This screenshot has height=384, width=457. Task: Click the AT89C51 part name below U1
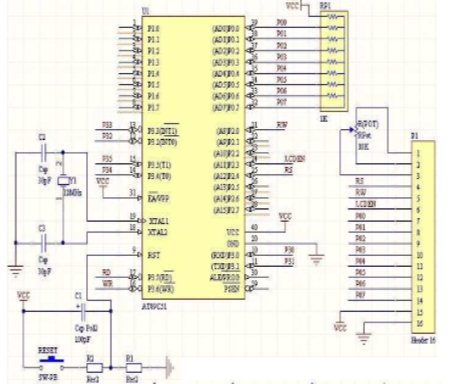point(154,306)
